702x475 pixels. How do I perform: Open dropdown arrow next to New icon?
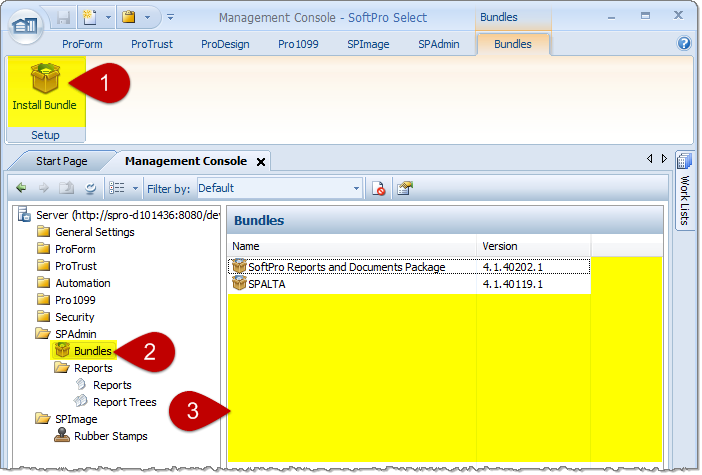coord(108,18)
